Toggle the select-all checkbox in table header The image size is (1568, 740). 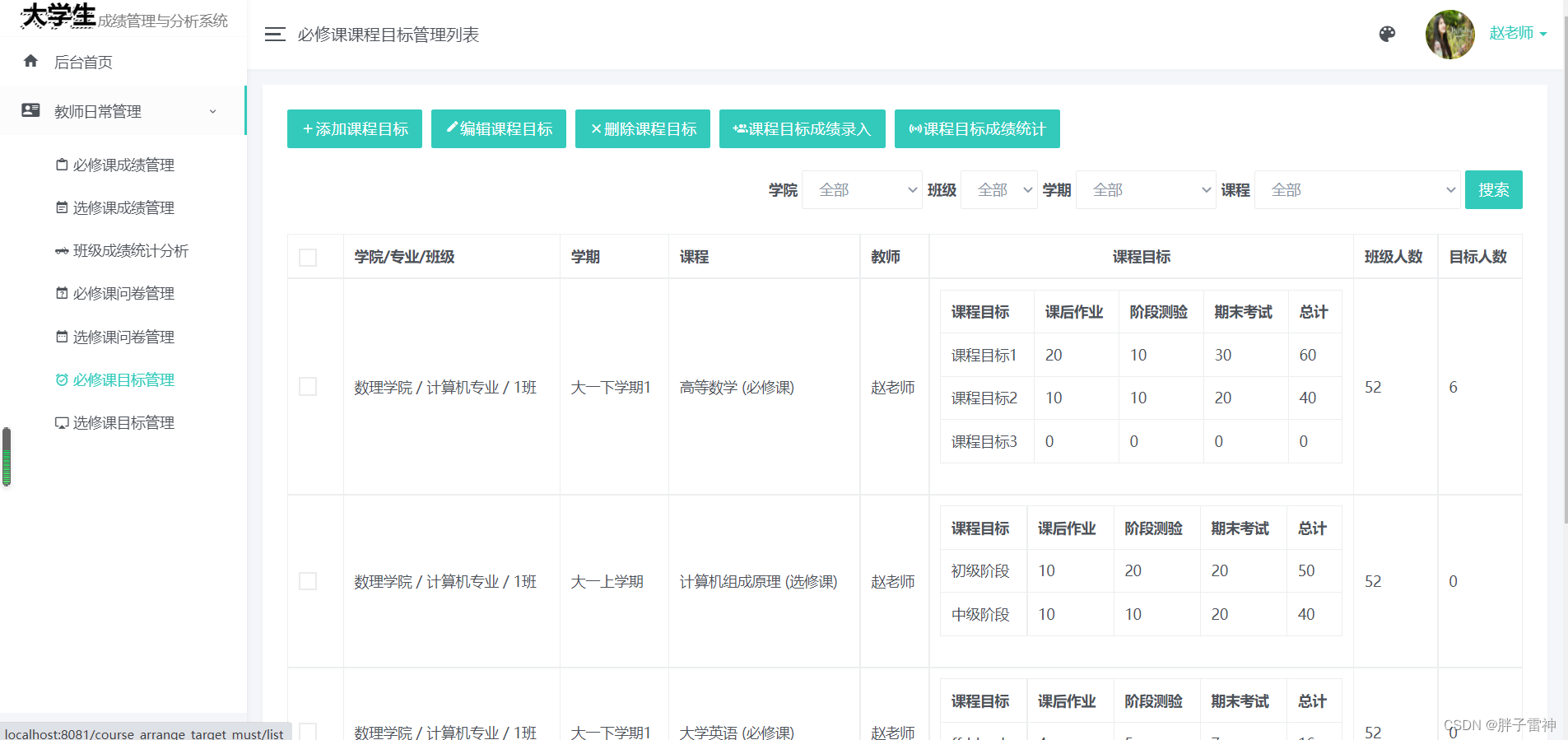[308, 258]
